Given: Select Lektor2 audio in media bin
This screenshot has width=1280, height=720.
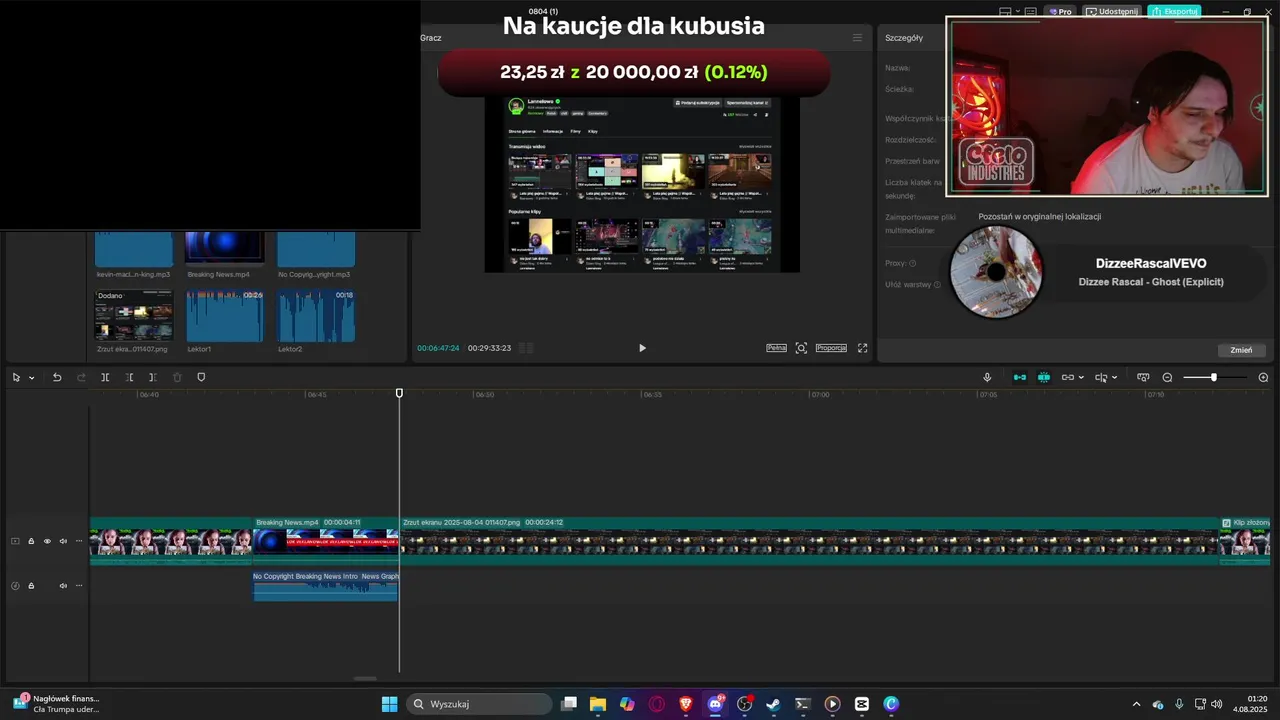Looking at the screenshot, I should point(316,316).
